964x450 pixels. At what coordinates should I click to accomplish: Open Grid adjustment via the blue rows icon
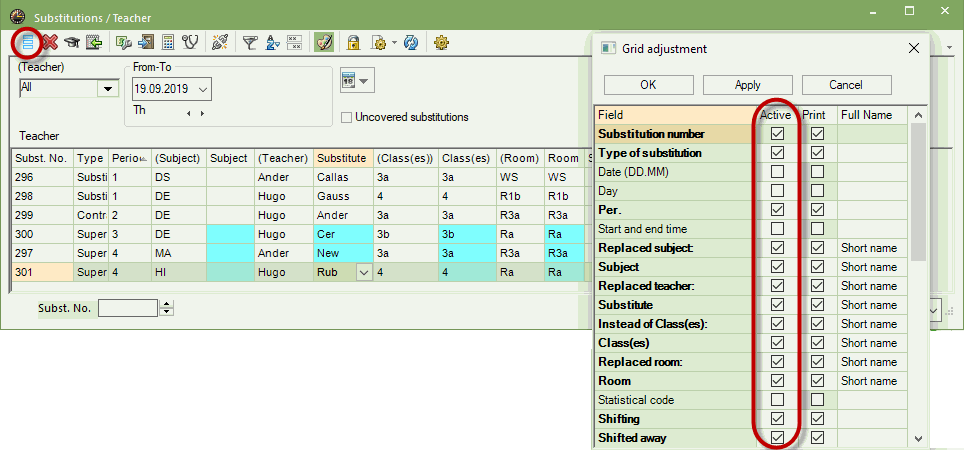click(28, 42)
